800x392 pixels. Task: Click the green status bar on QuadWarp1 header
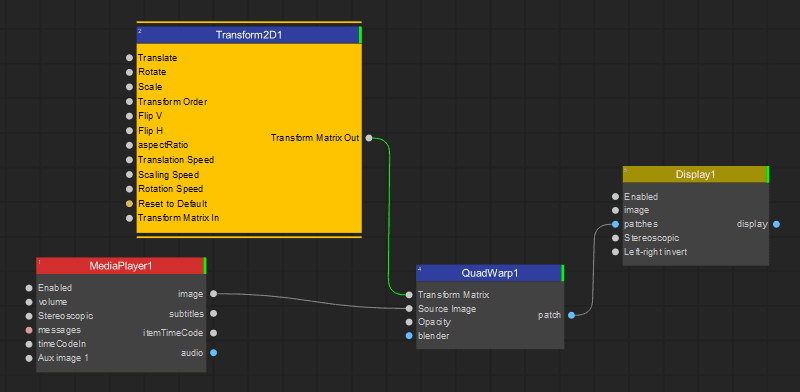562,273
